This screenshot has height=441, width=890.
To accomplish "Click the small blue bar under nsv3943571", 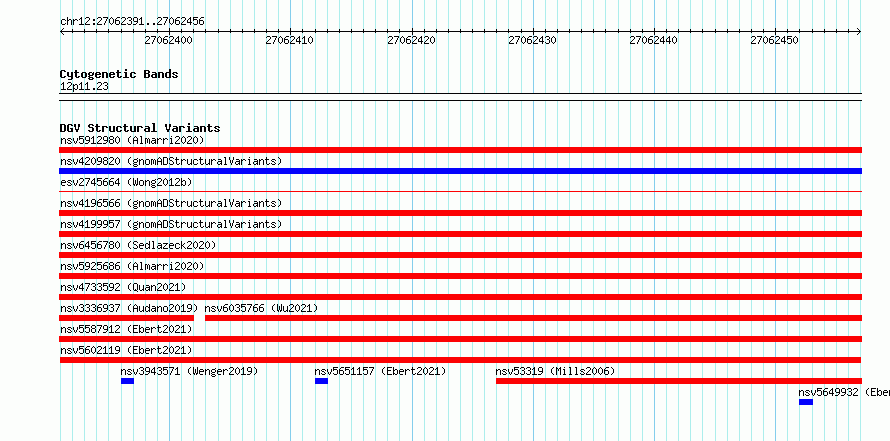I will tap(127, 381).
